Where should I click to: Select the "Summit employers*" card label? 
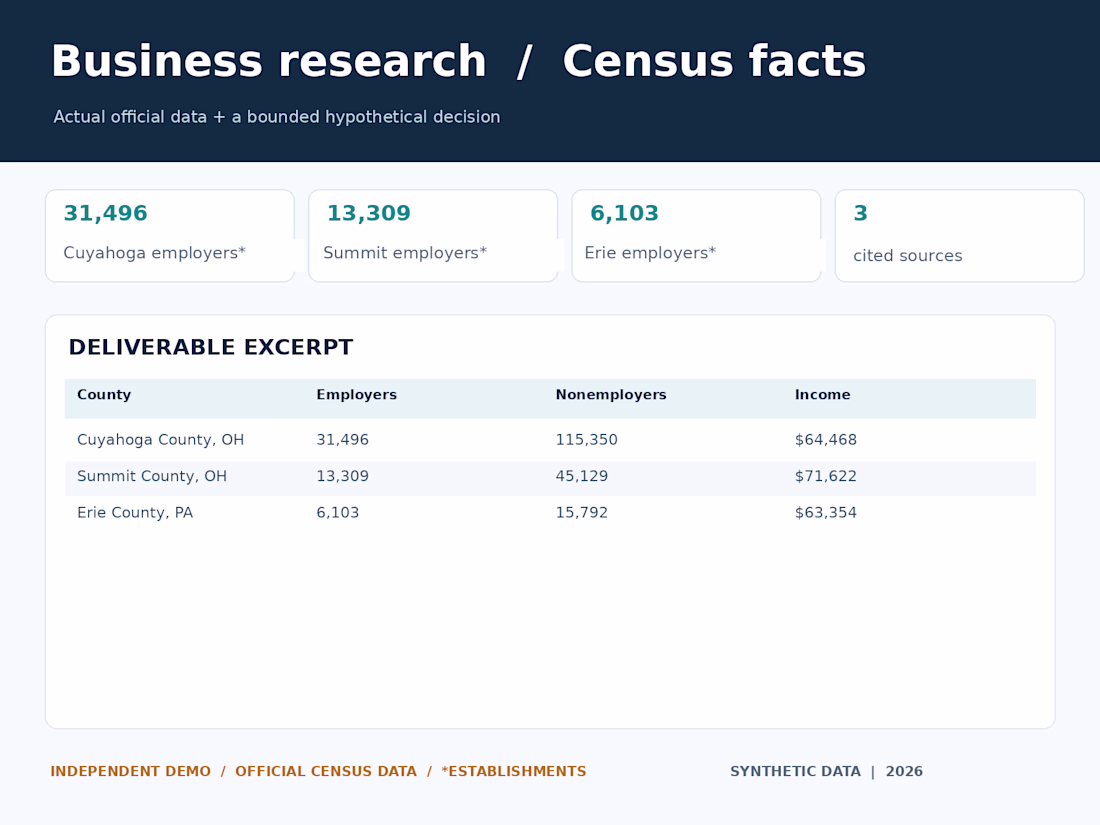(405, 253)
